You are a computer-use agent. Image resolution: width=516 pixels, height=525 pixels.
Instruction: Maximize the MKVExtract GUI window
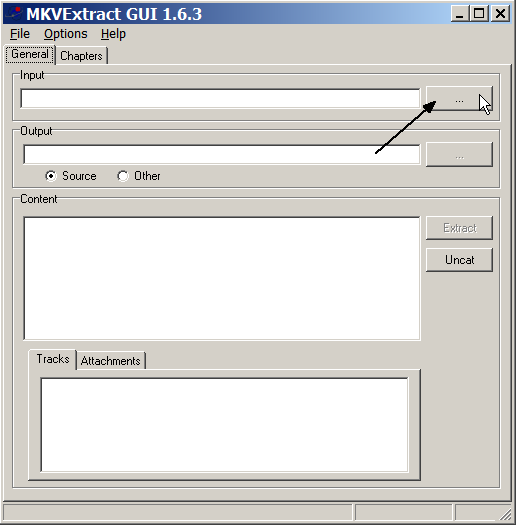pyautogui.click(x=479, y=14)
